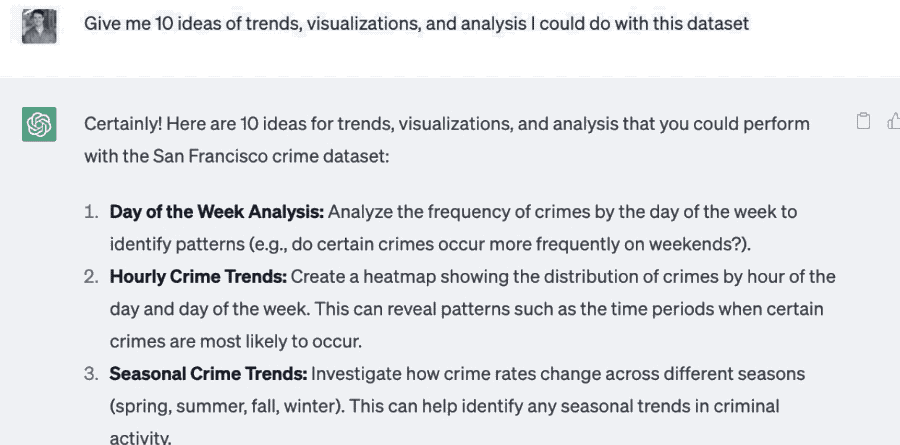Click the "Day of the Week Analysis" heading
This screenshot has height=445, width=900.
[216, 212]
